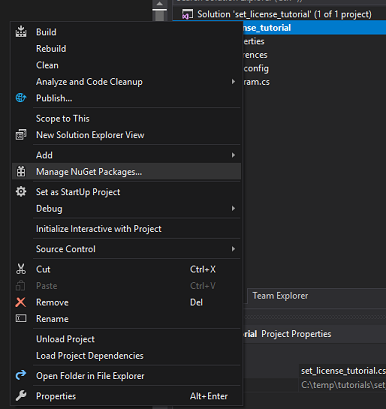Choose Set as StartUp Project
The height and width of the screenshot is (409, 386).
click(x=126, y=192)
